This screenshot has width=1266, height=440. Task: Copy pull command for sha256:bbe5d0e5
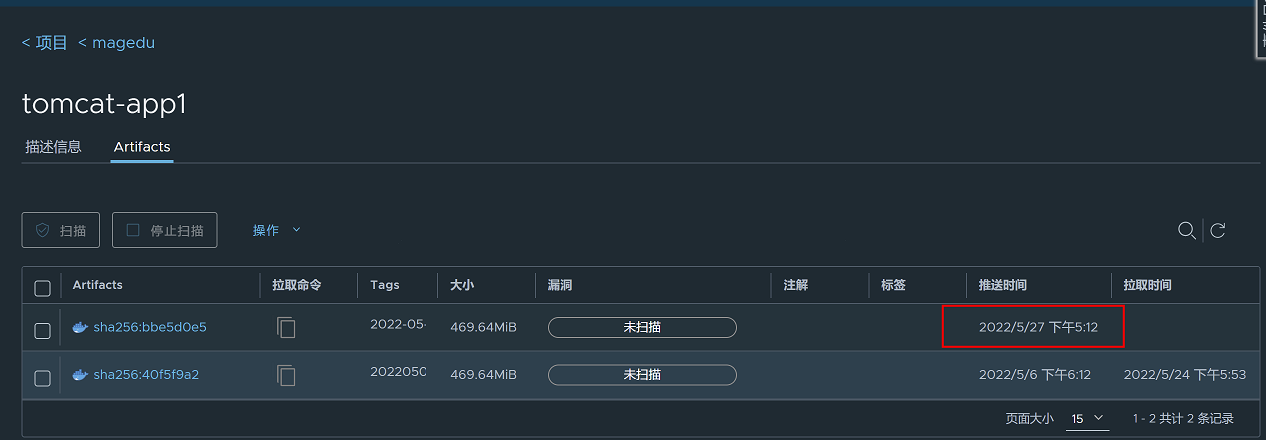(287, 327)
